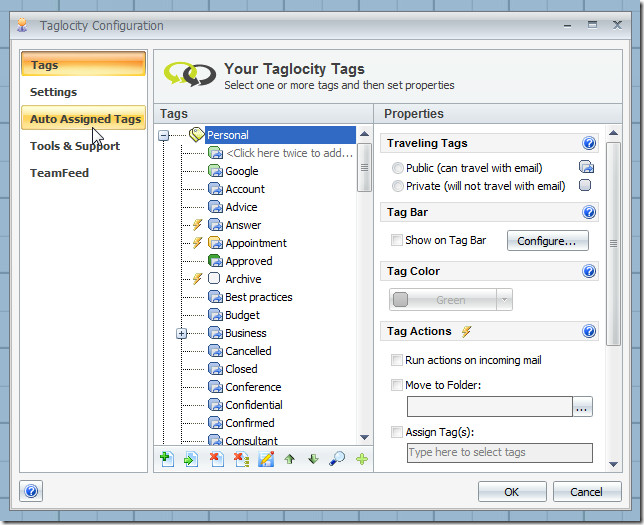644x525 pixels.
Task: Click the delete tag icon
Action: tap(216, 459)
